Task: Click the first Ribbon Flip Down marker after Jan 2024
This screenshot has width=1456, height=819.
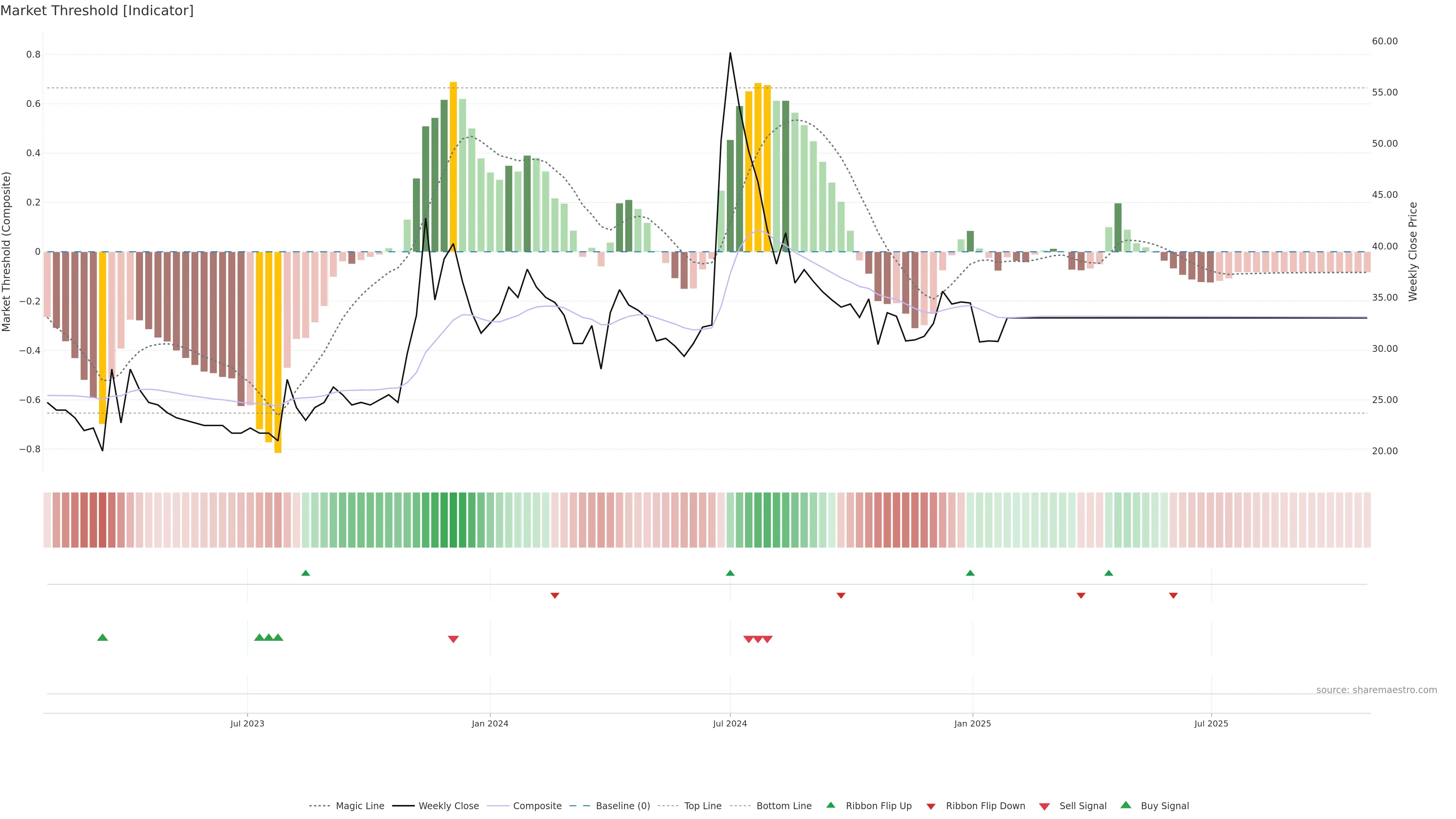Action: 555,595
